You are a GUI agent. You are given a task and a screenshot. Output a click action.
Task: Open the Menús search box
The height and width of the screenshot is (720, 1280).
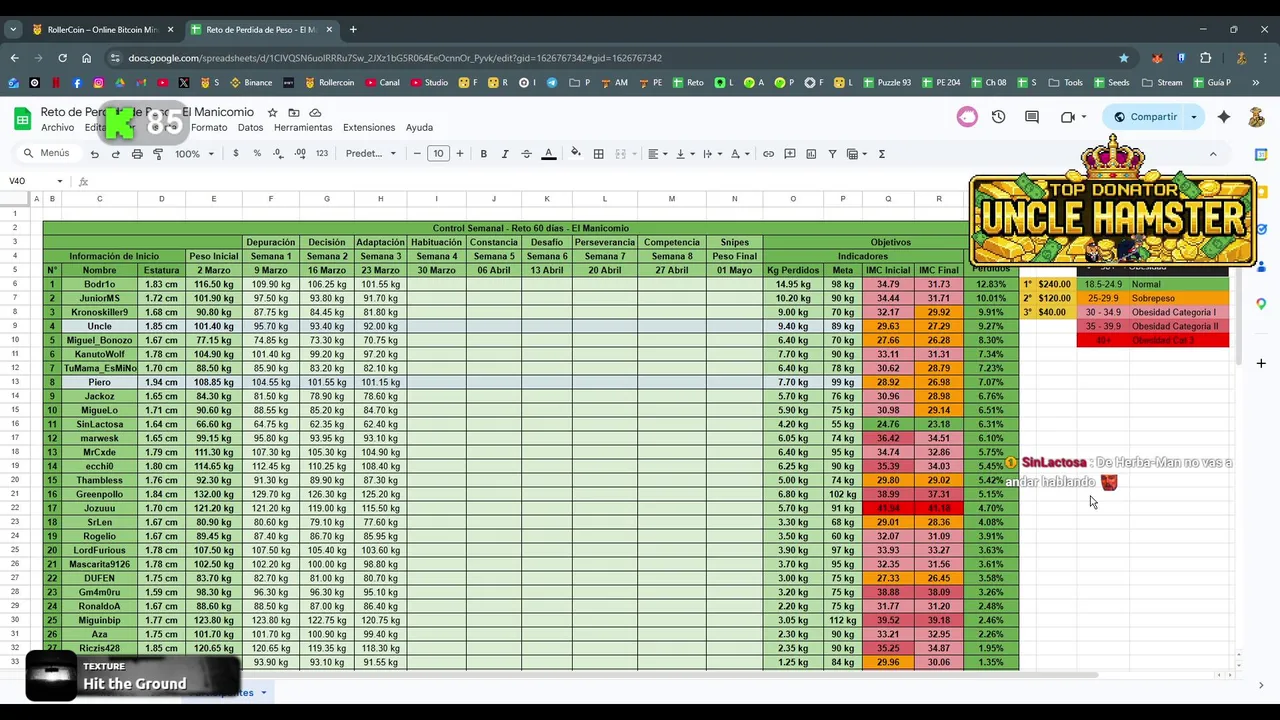click(x=48, y=154)
